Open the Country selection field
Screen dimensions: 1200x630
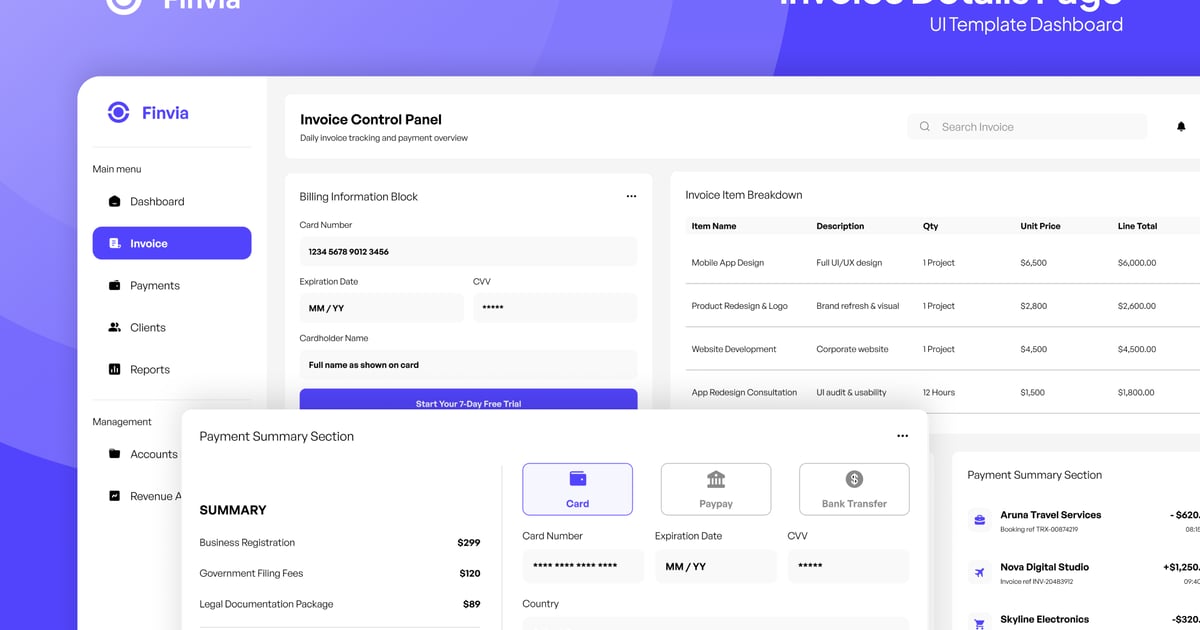coord(715,625)
